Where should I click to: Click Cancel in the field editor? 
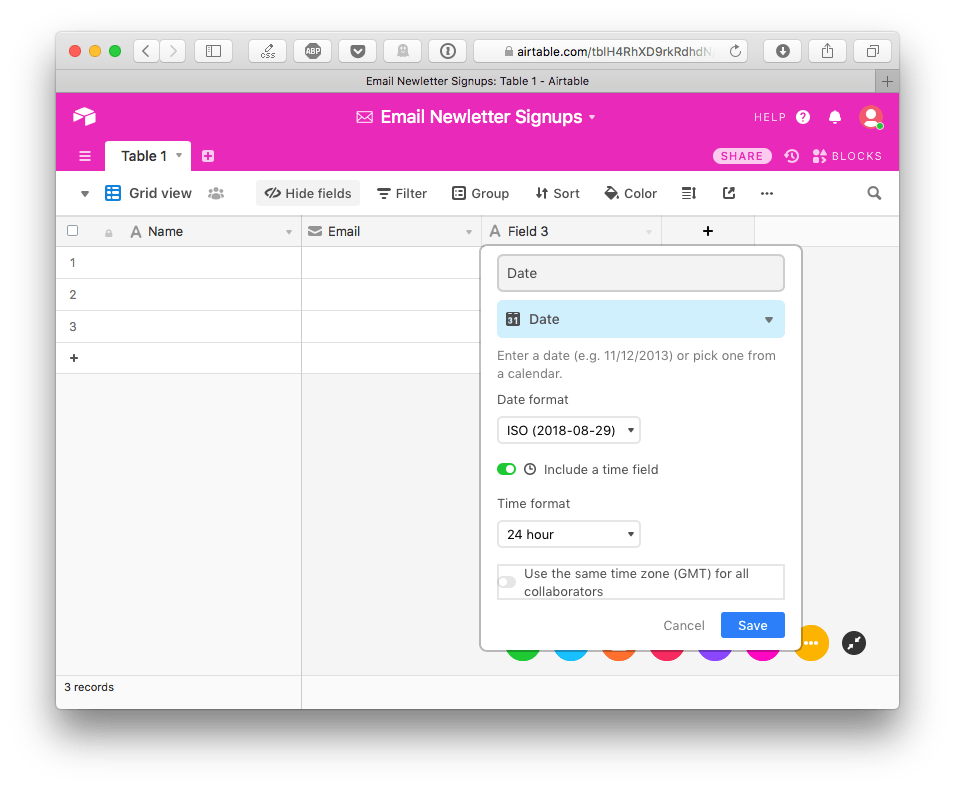[684, 625]
